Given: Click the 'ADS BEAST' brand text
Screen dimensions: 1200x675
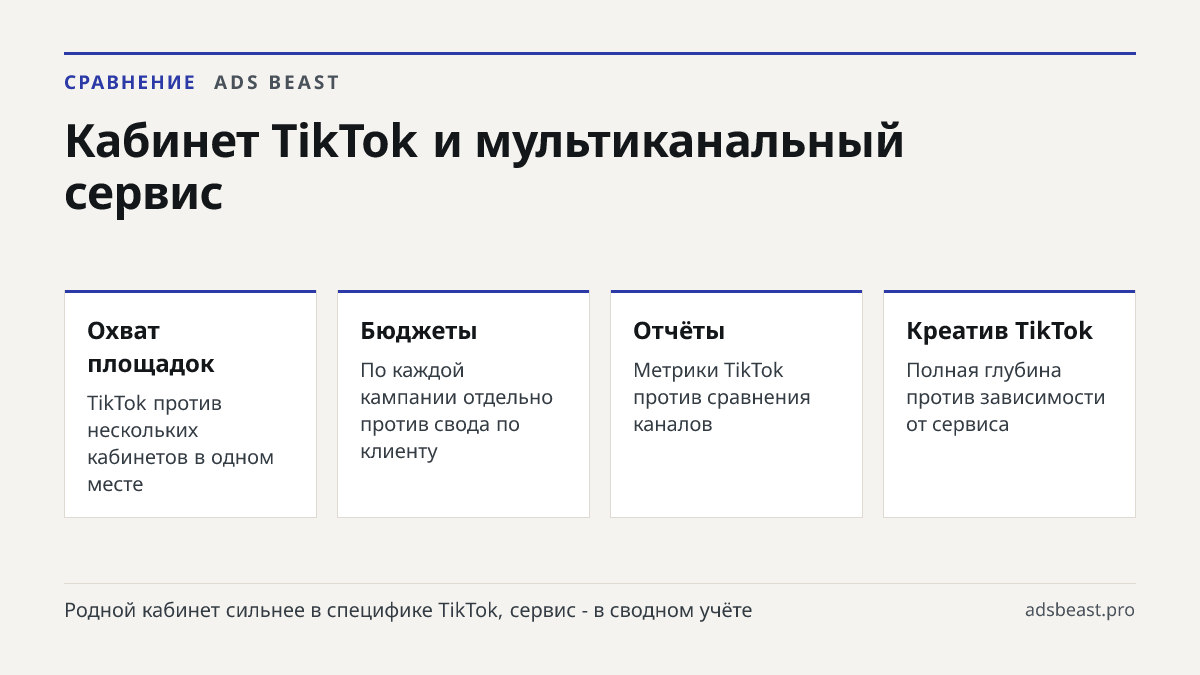Looking at the screenshot, I should coord(277,83).
